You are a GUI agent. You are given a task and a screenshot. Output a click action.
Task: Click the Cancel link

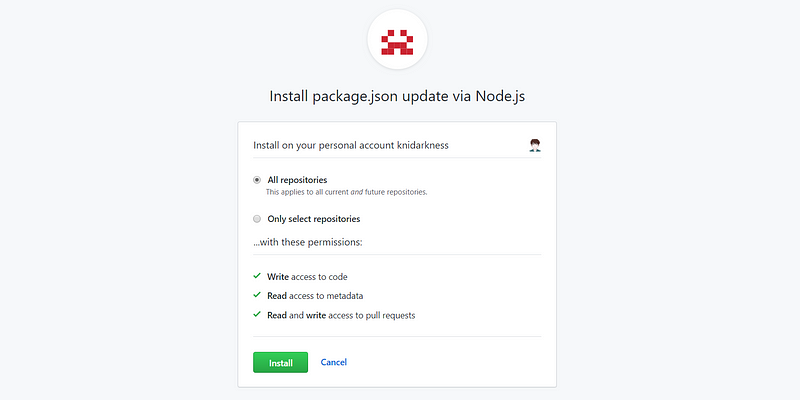click(x=334, y=362)
